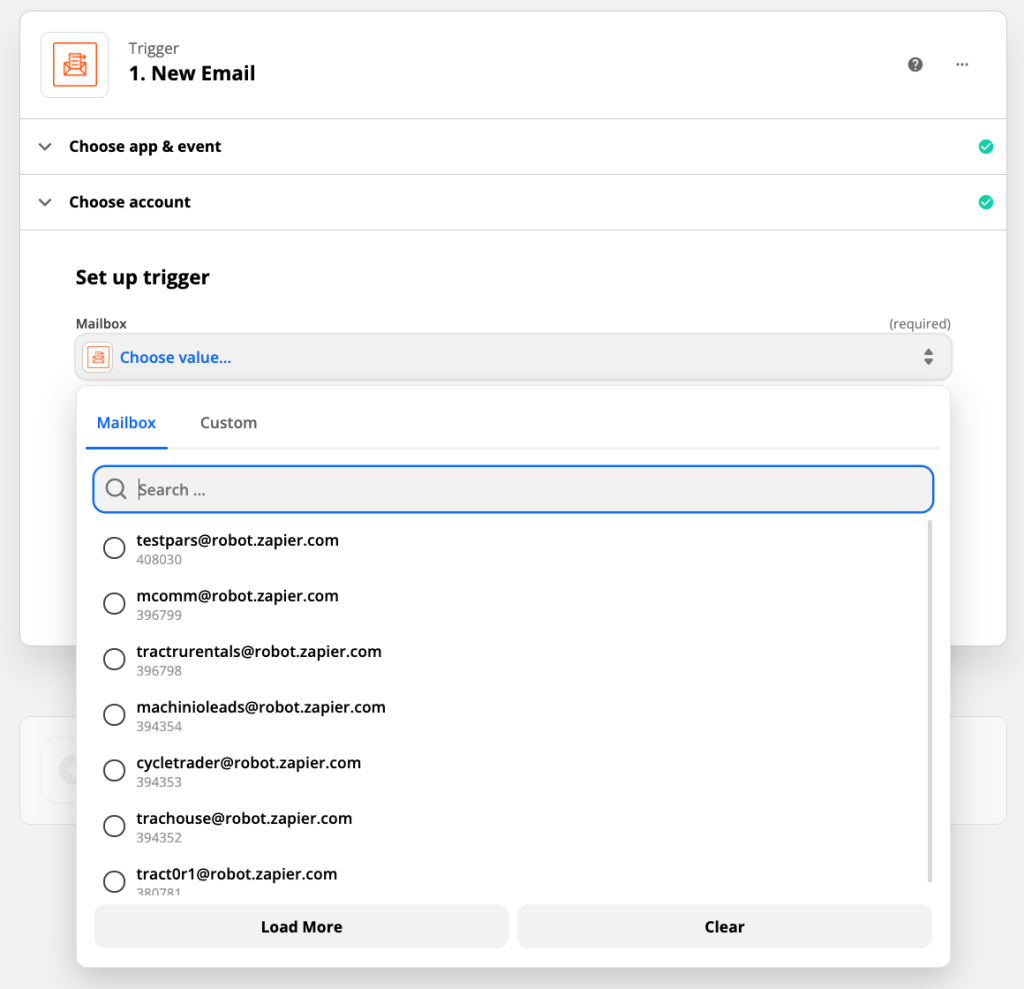Screen dimensions: 1024x989
Task: Click the small mailbox icon in Mailbox field
Action: [98, 357]
